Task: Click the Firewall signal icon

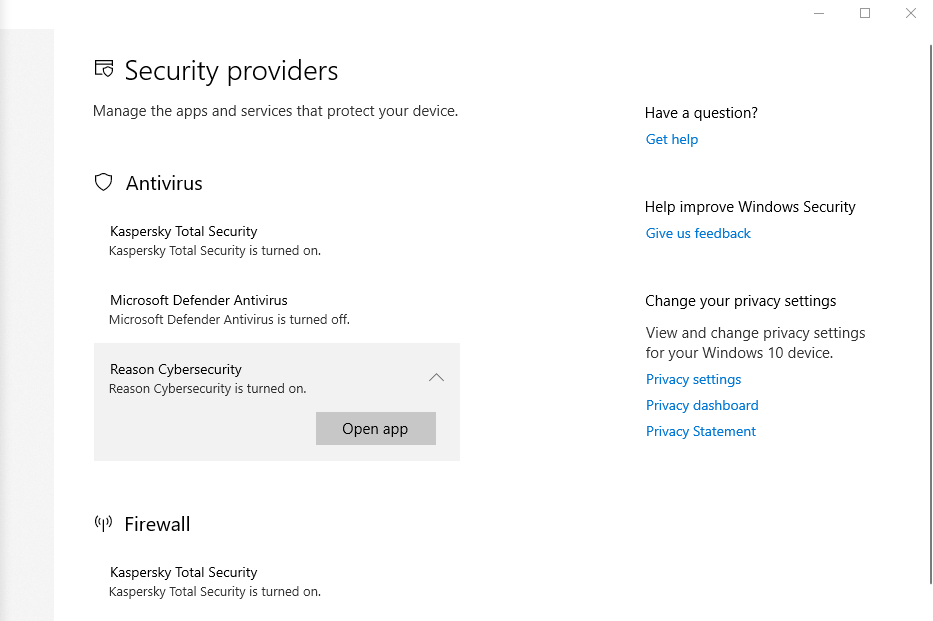Action: [x=103, y=524]
